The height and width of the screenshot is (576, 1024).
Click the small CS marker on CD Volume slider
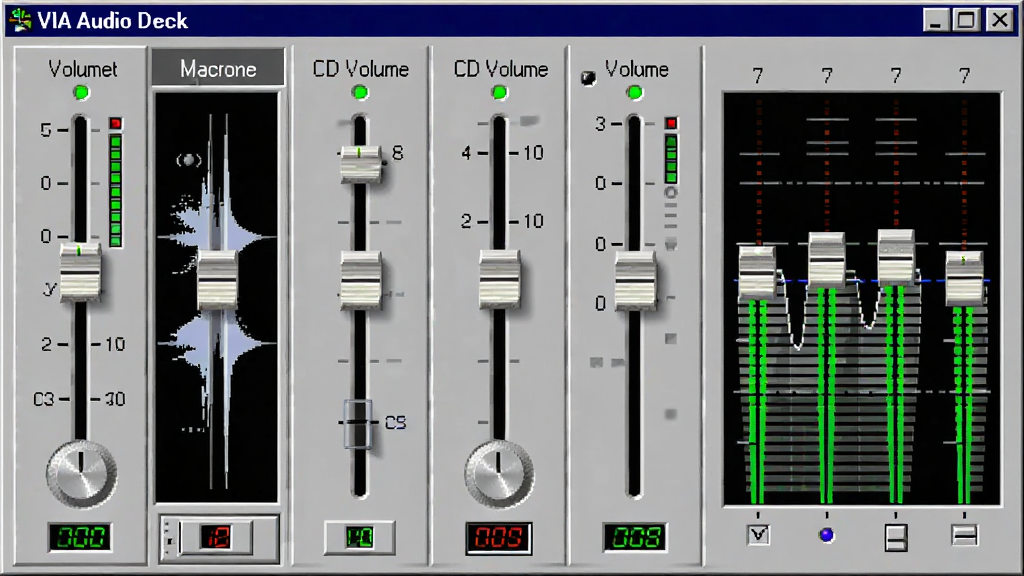pos(358,423)
